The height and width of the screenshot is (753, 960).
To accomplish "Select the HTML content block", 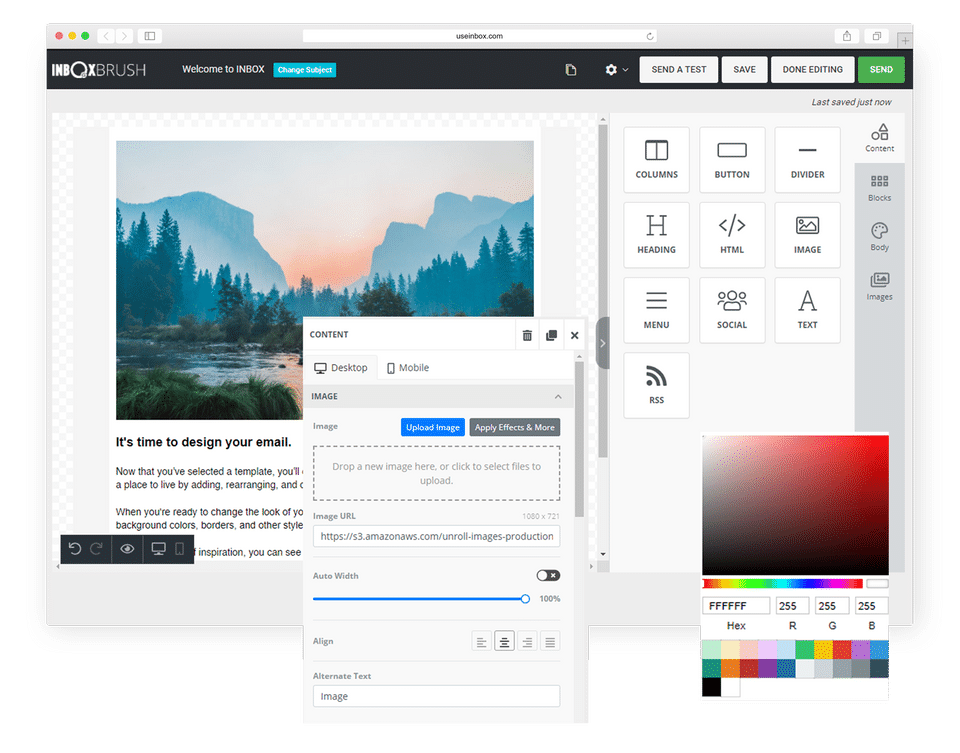I will (x=732, y=235).
